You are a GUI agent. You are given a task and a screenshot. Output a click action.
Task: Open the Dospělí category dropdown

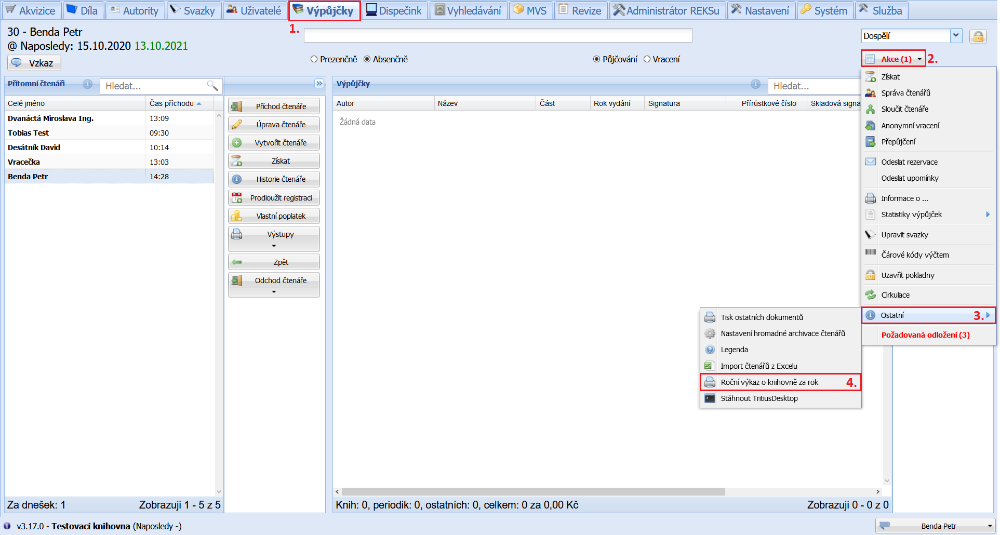click(956, 36)
